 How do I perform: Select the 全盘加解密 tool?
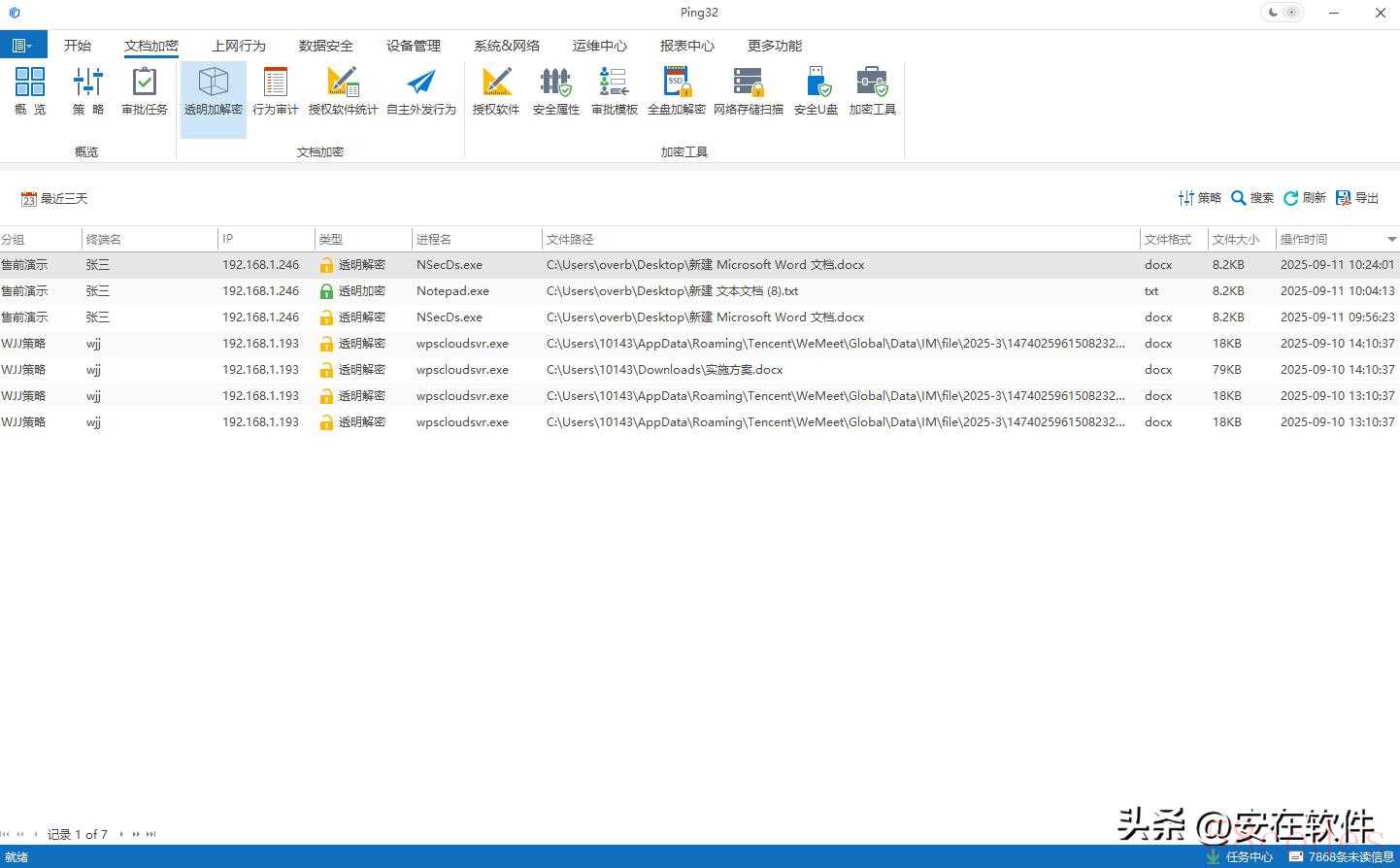pos(676,91)
